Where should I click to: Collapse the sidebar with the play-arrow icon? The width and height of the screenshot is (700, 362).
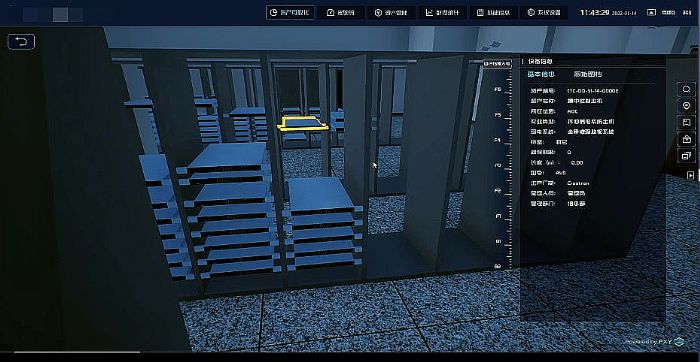point(691,175)
